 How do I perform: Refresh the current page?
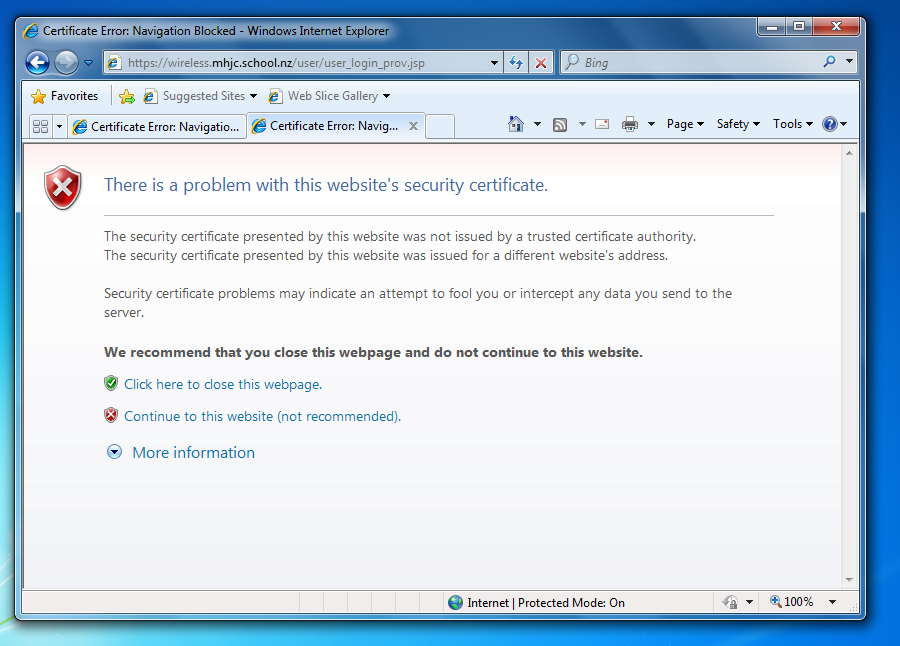pos(516,62)
